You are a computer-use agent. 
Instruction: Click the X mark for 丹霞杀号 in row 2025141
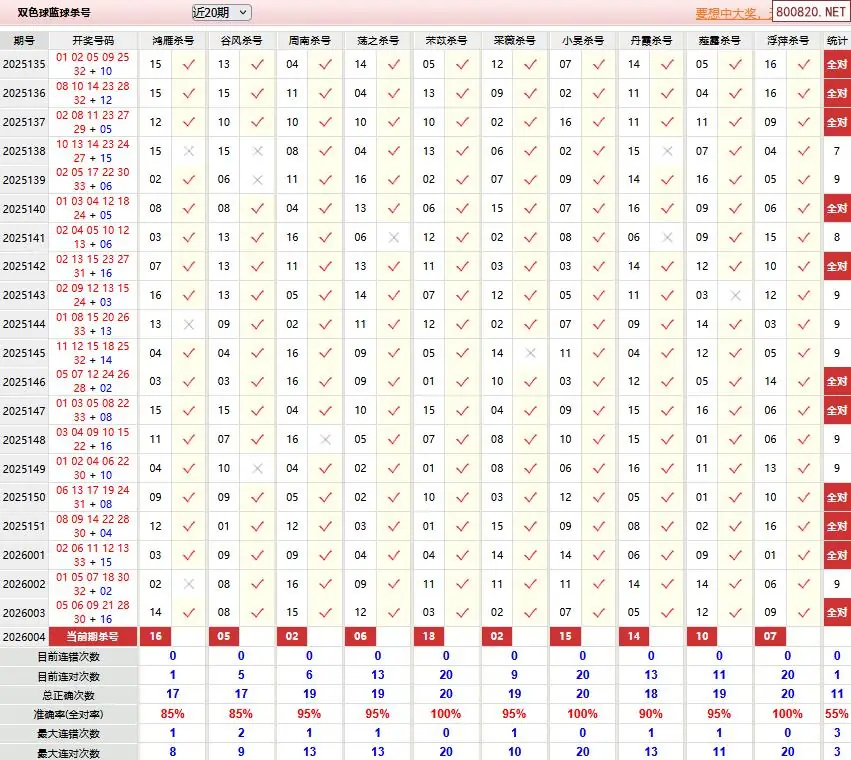pos(667,238)
